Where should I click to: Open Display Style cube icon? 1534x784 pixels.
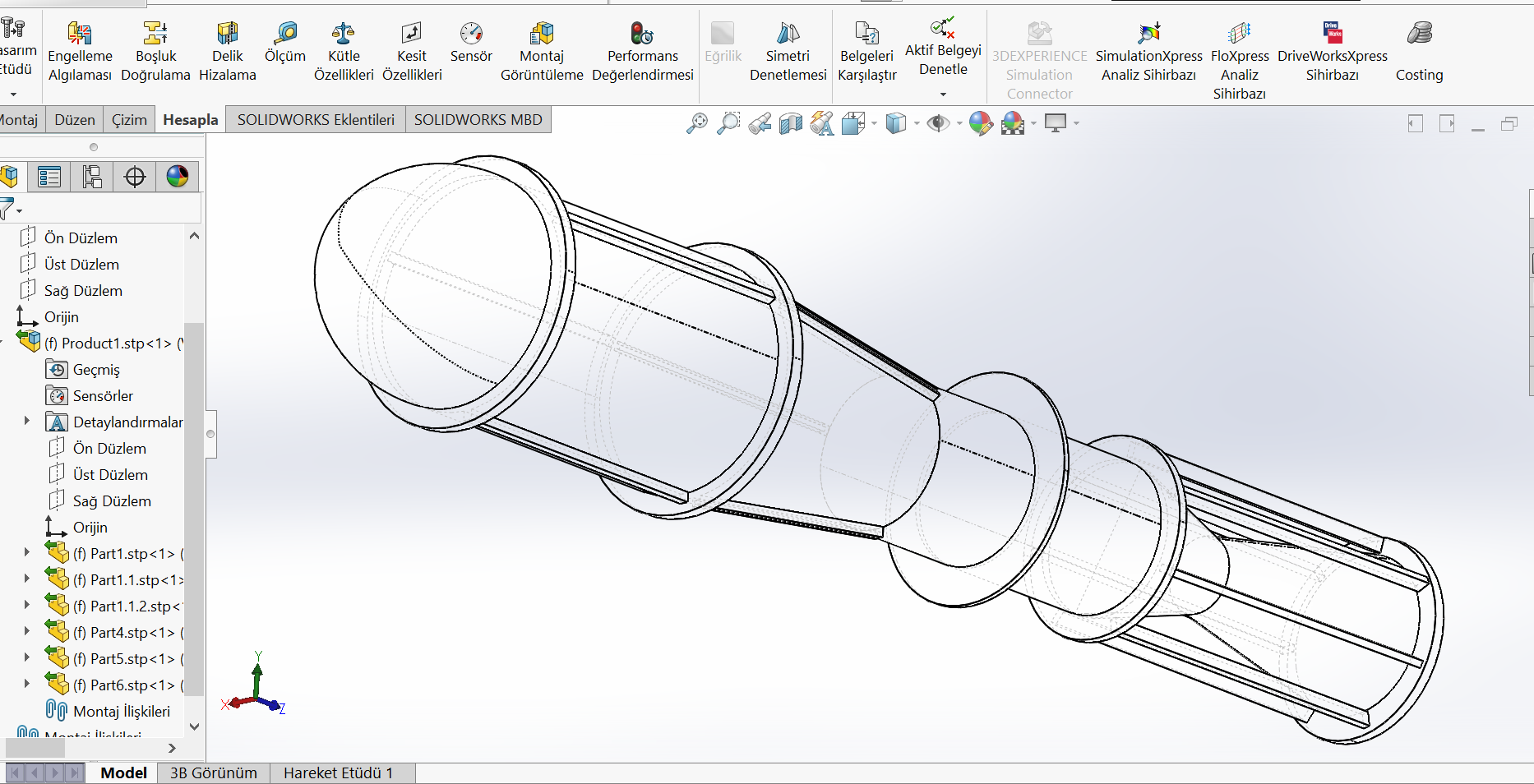pos(896,123)
